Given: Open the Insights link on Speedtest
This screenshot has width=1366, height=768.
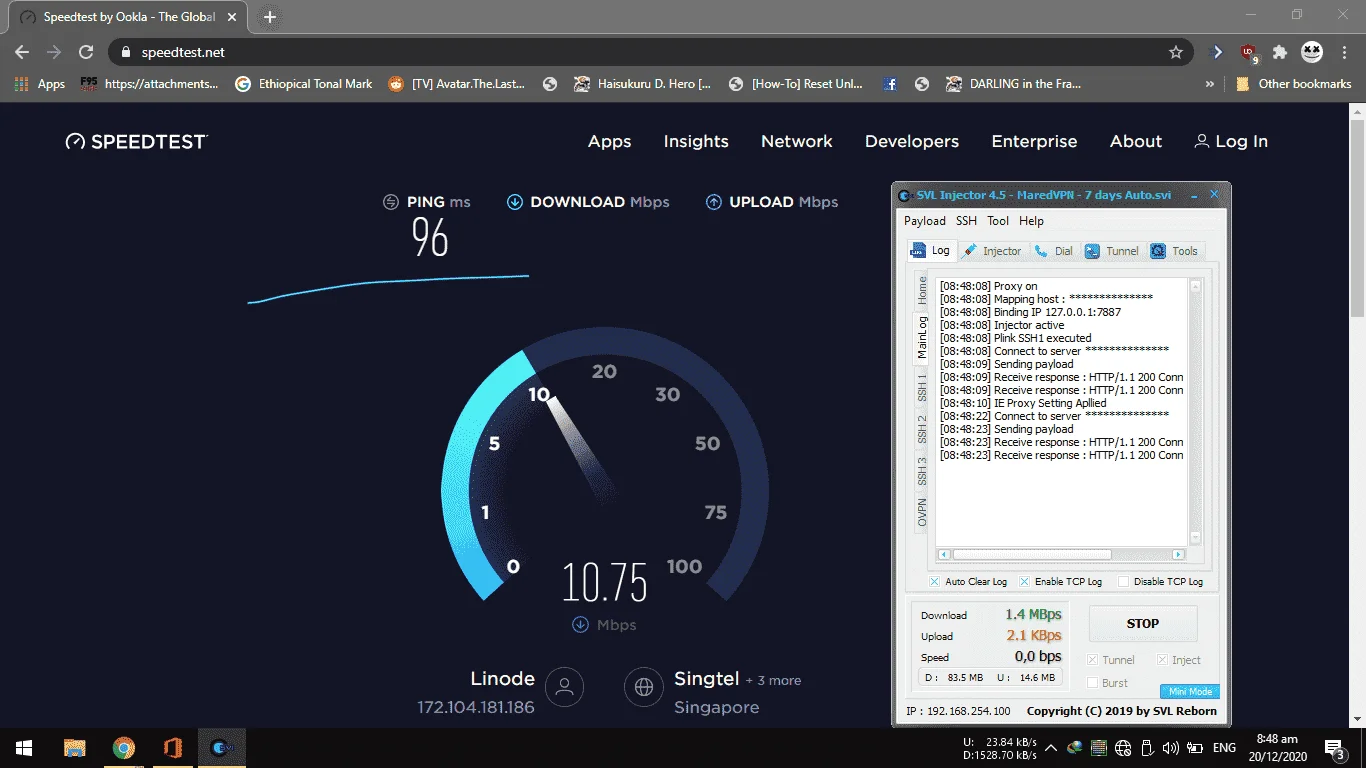Looking at the screenshot, I should tap(696, 142).
